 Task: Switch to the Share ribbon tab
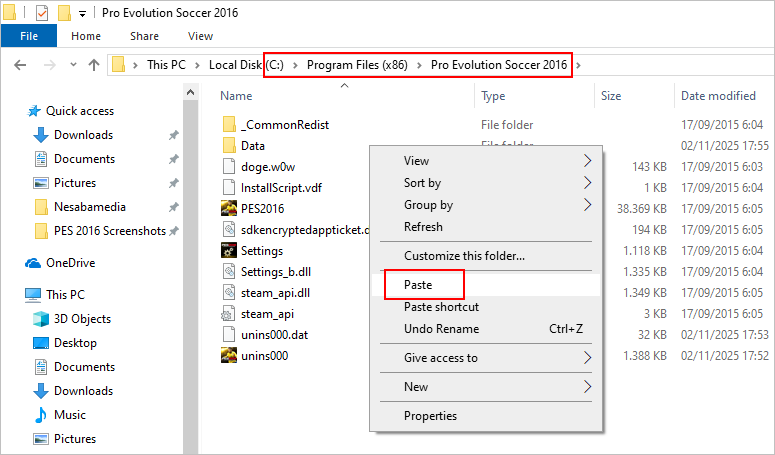click(x=144, y=36)
